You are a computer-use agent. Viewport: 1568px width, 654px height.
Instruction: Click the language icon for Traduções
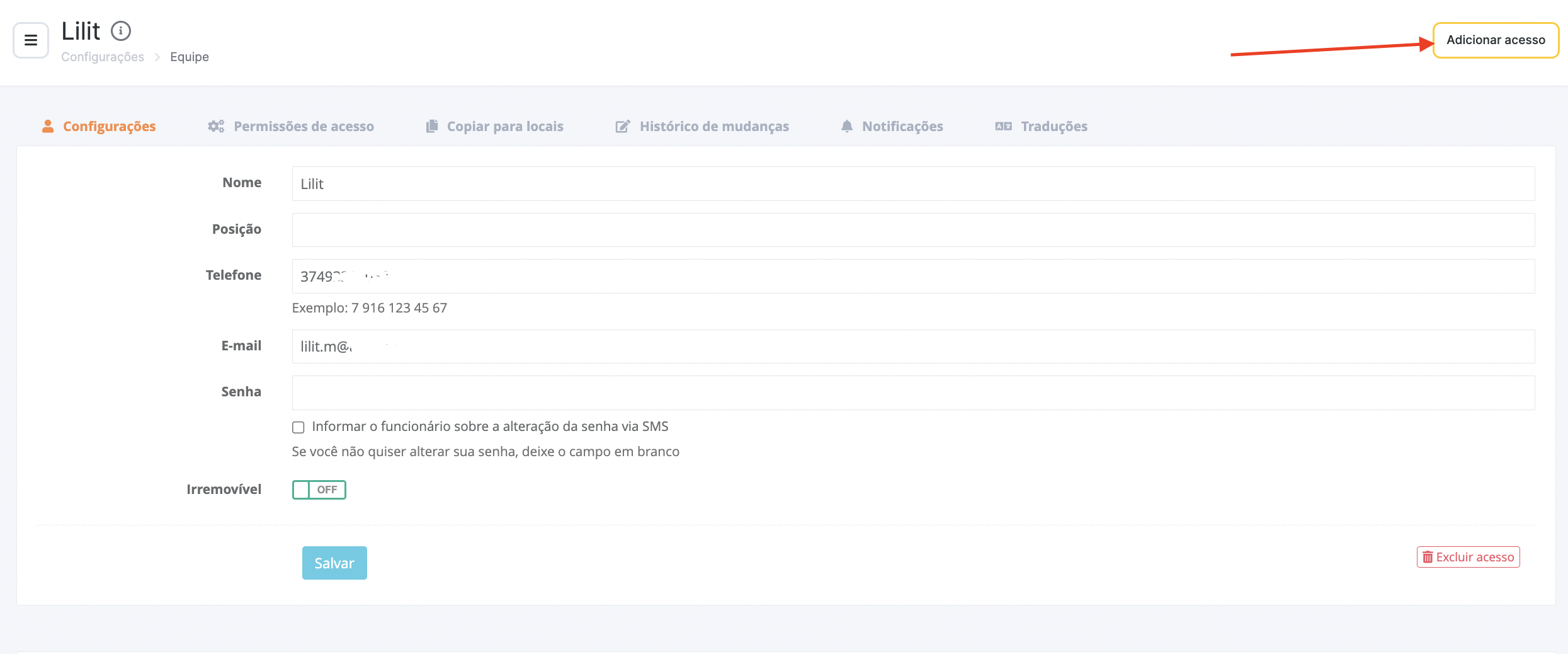[x=1003, y=127]
